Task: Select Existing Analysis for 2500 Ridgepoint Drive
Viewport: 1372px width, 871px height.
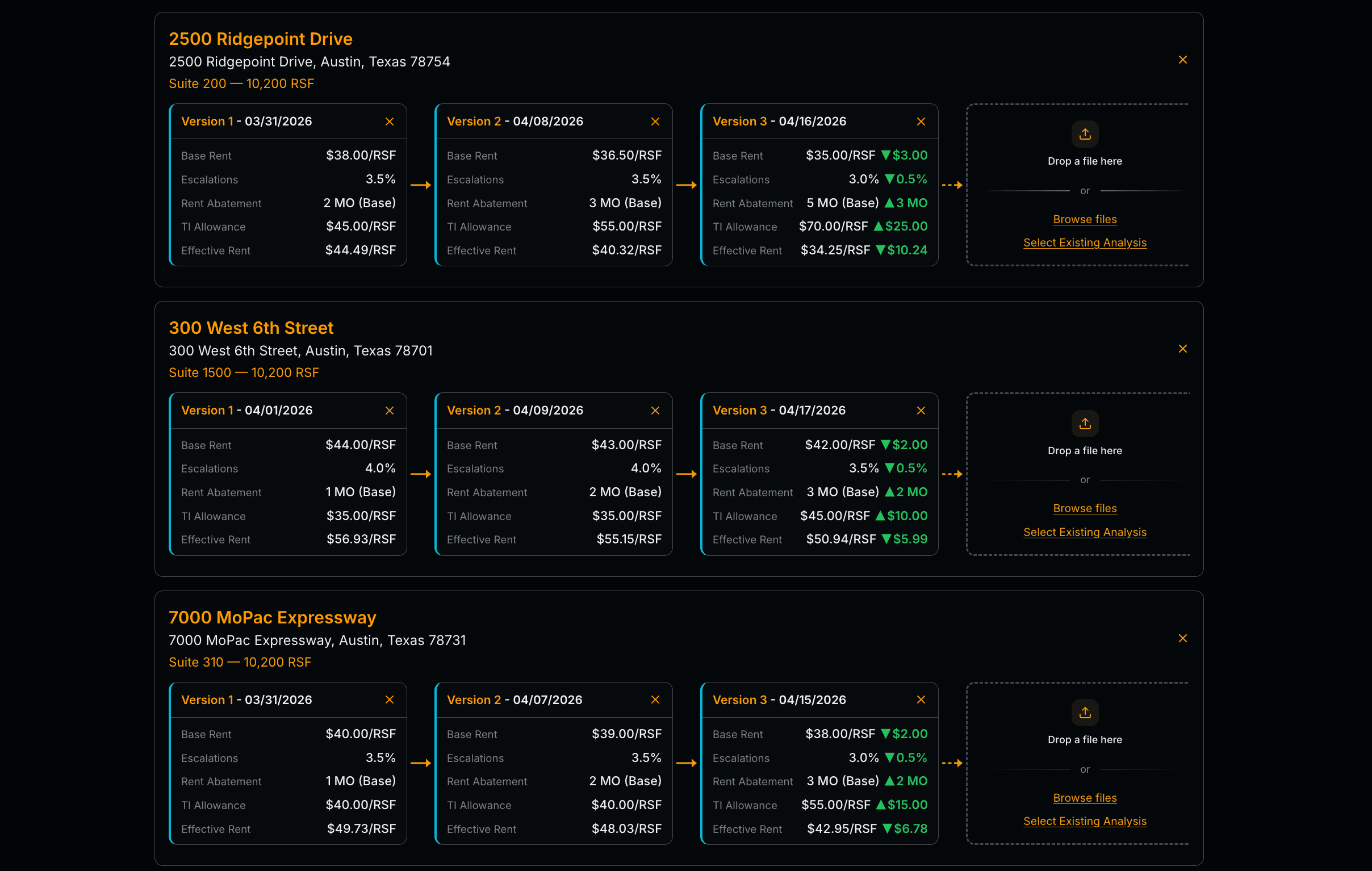Action: (1084, 242)
